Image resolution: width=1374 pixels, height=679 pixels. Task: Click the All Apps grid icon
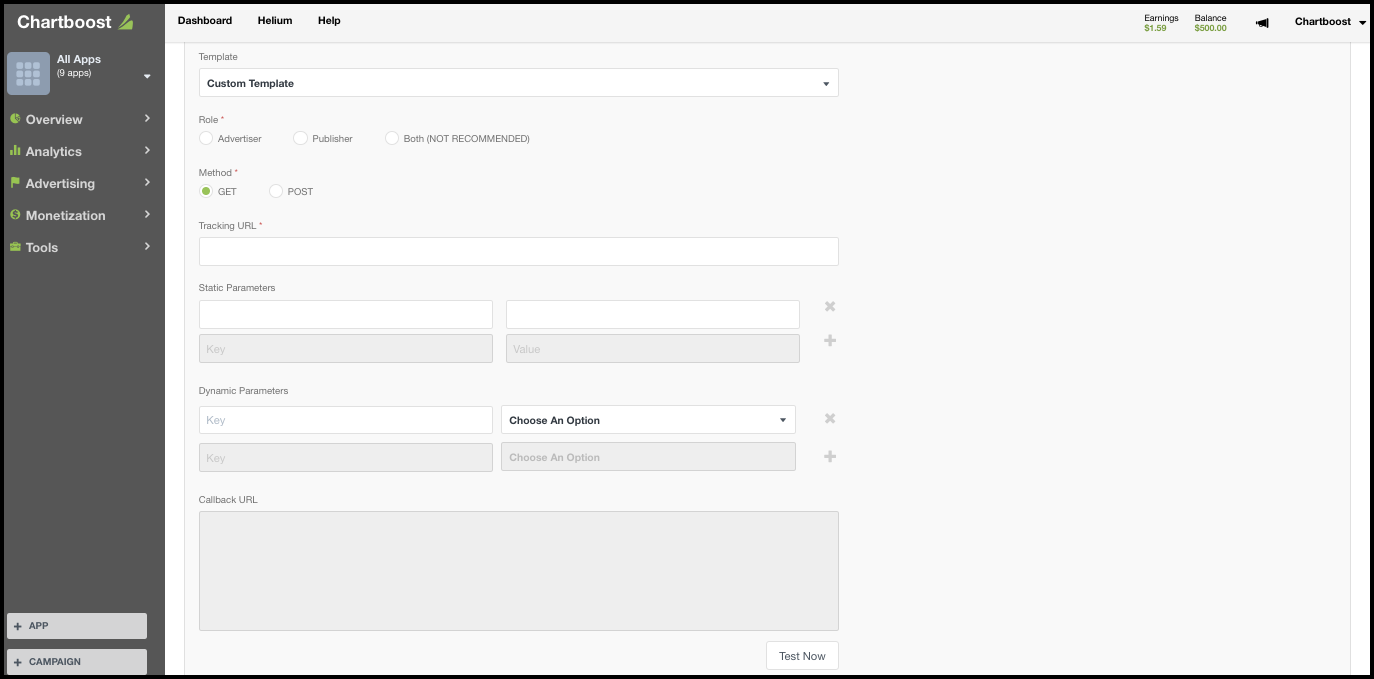(x=28, y=73)
